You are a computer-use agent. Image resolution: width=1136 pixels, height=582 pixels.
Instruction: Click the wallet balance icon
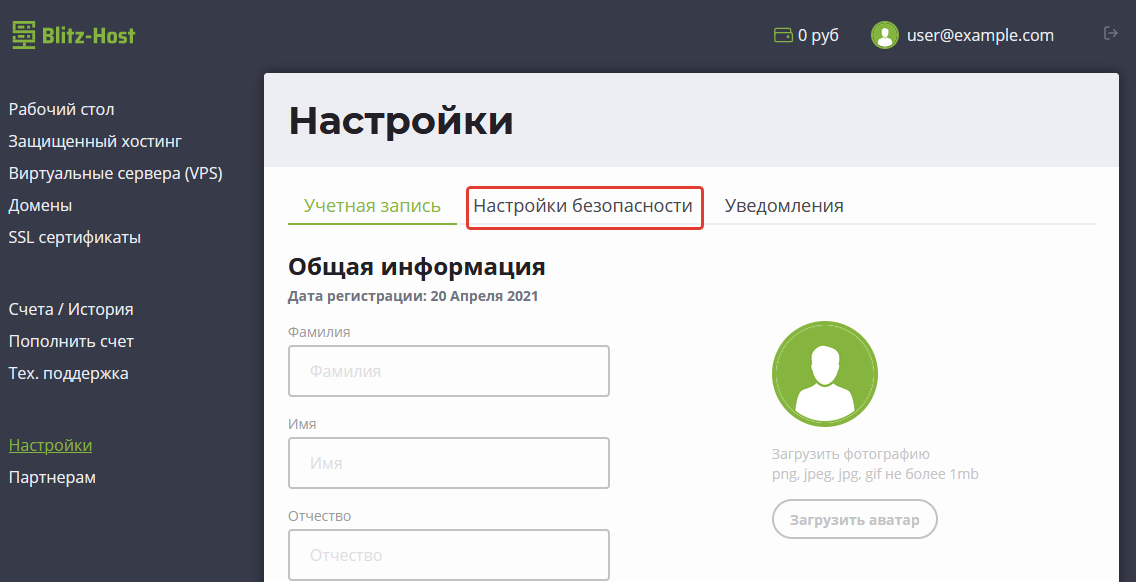[x=783, y=36]
